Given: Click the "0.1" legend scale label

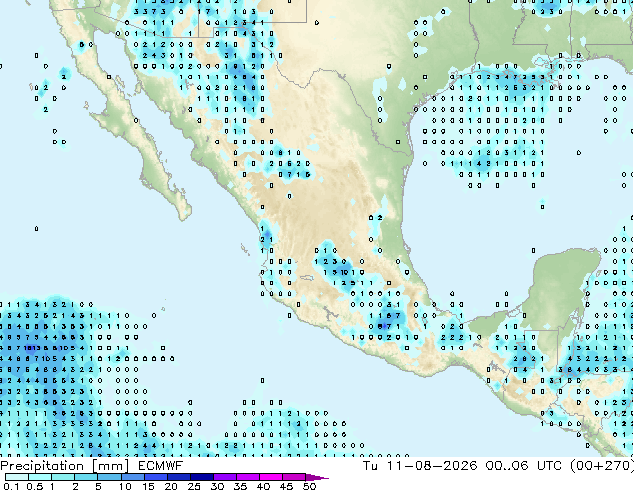Looking at the screenshot, I should tap(11, 486).
